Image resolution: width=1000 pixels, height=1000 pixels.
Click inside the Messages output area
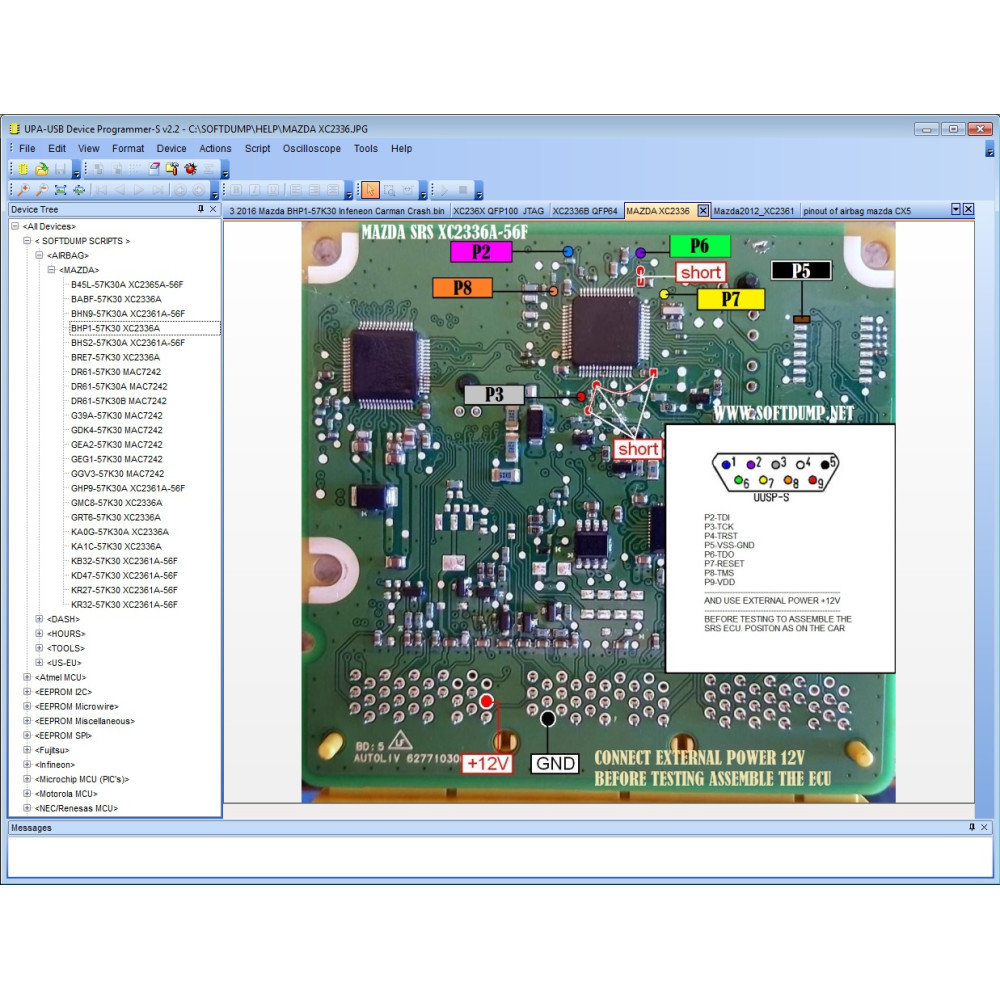point(499,857)
